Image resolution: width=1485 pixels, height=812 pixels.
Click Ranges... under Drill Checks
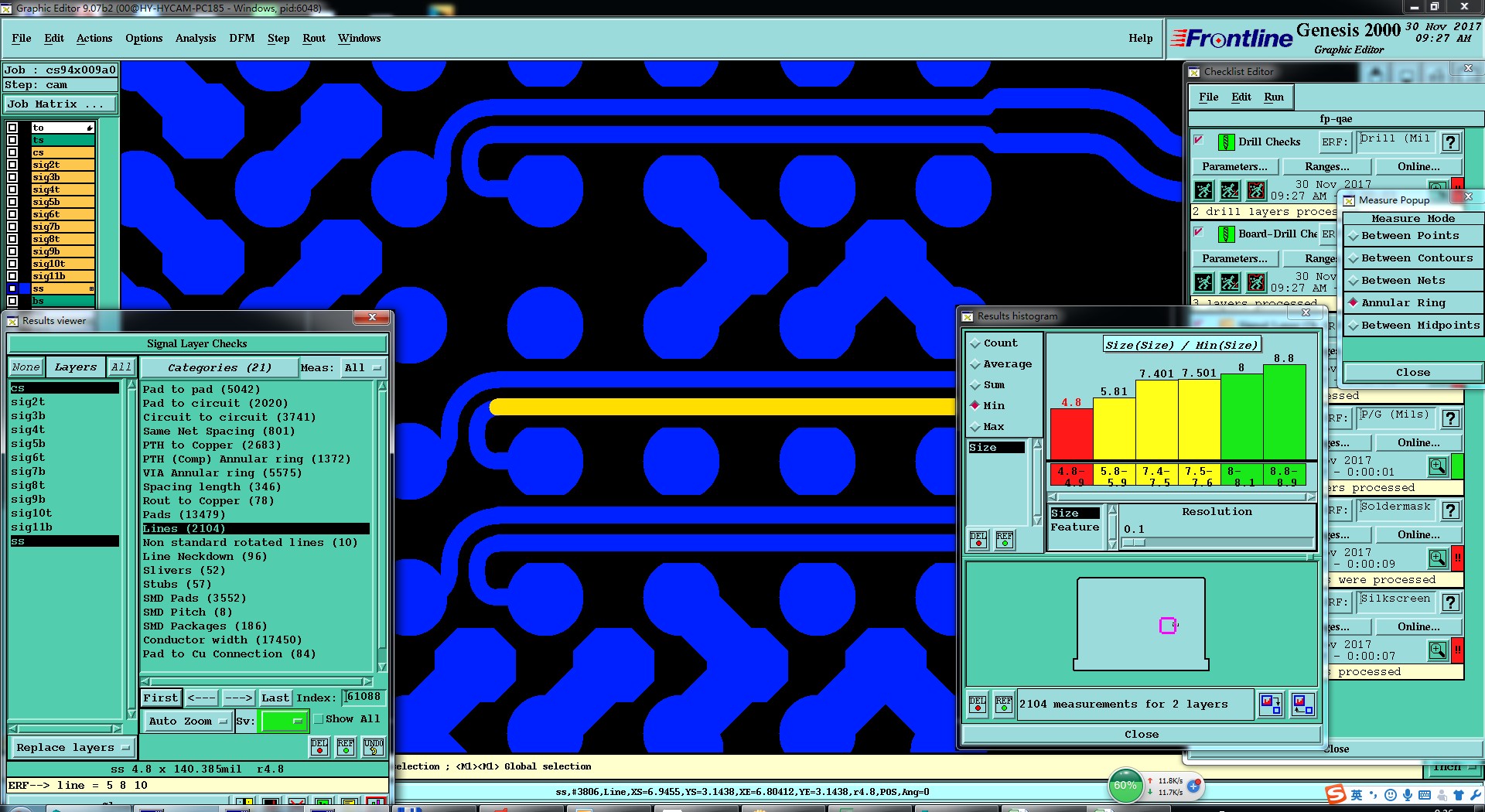tap(1326, 166)
